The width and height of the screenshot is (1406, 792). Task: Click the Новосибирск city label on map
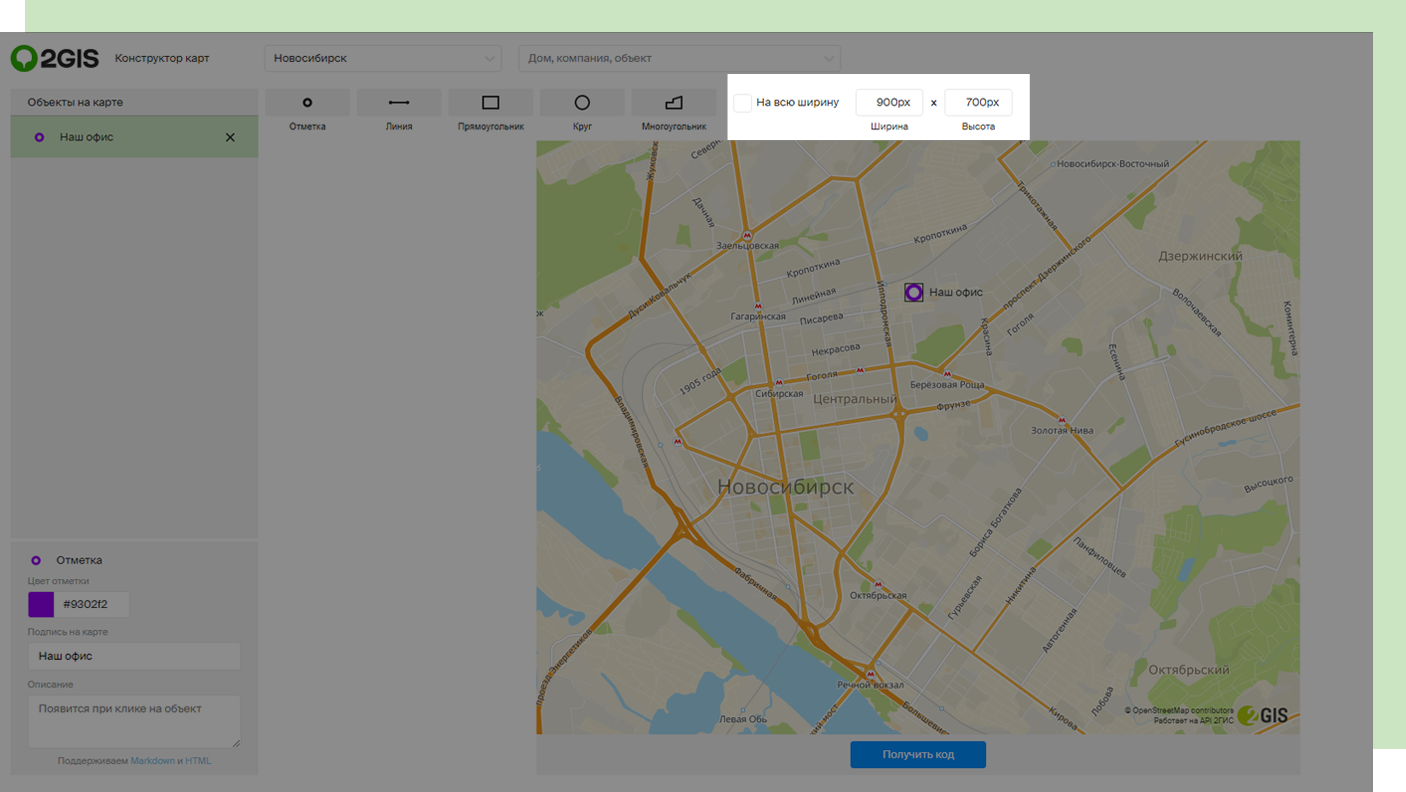[x=786, y=487]
